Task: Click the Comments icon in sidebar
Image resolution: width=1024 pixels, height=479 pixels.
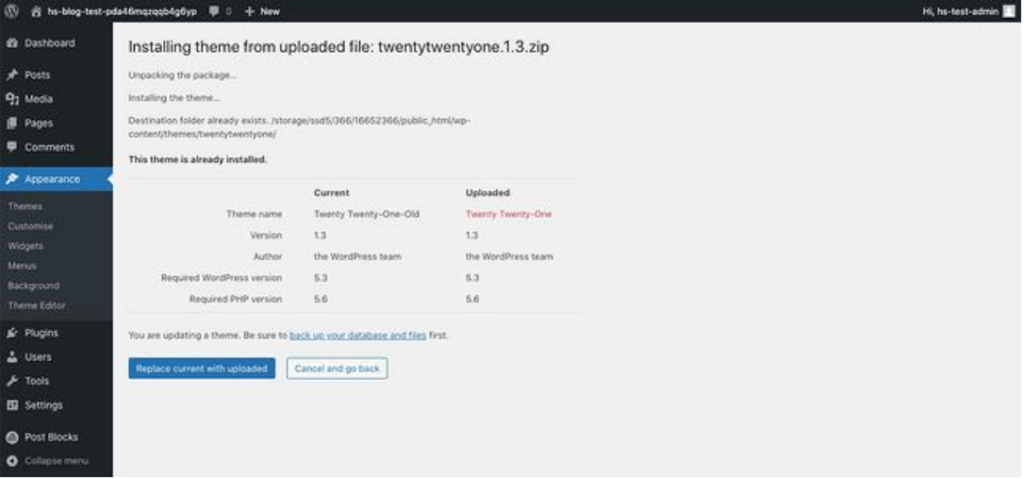Action: (12, 147)
